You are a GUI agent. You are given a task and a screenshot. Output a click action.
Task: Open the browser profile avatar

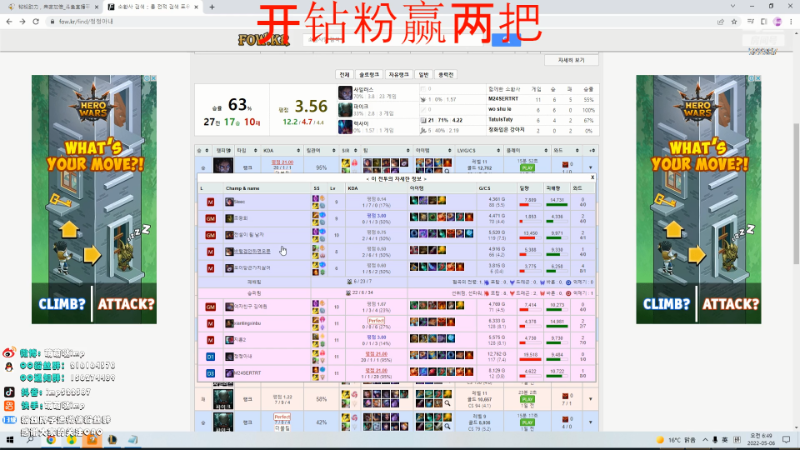click(x=778, y=21)
